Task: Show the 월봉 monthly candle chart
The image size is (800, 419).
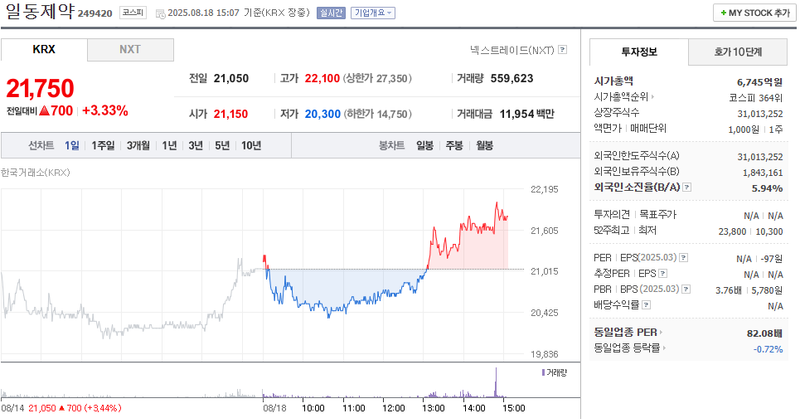Action: [x=485, y=145]
